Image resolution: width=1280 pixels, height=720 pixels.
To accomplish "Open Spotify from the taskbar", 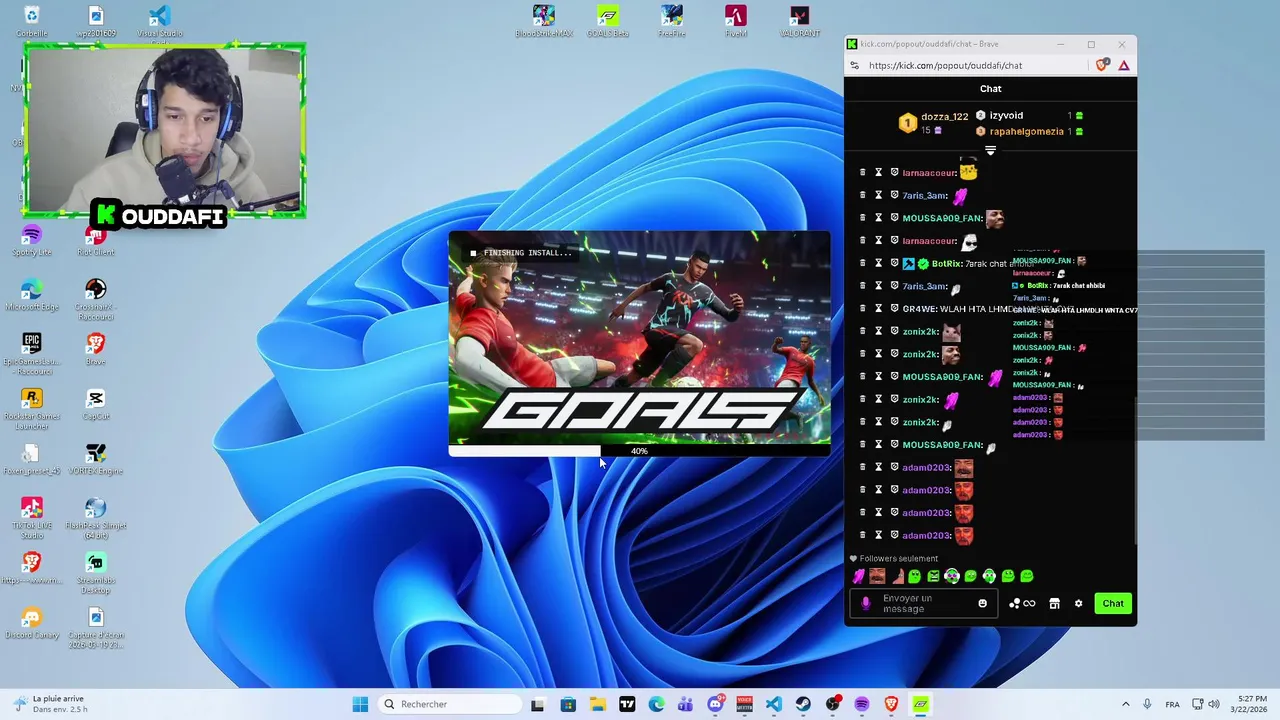I will point(862,704).
